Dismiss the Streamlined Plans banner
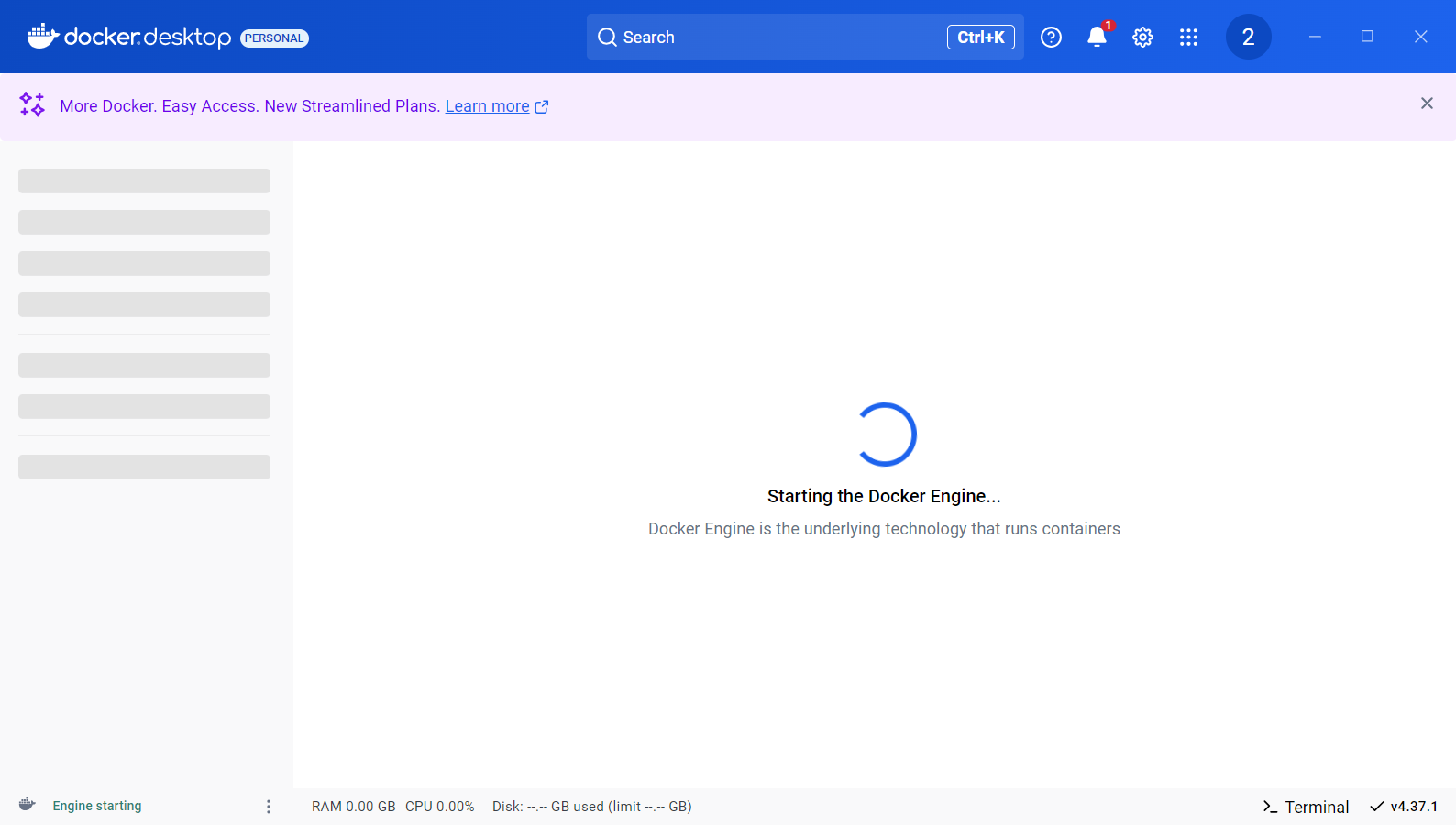Viewport: 1456px width, 825px height. pos(1427,104)
